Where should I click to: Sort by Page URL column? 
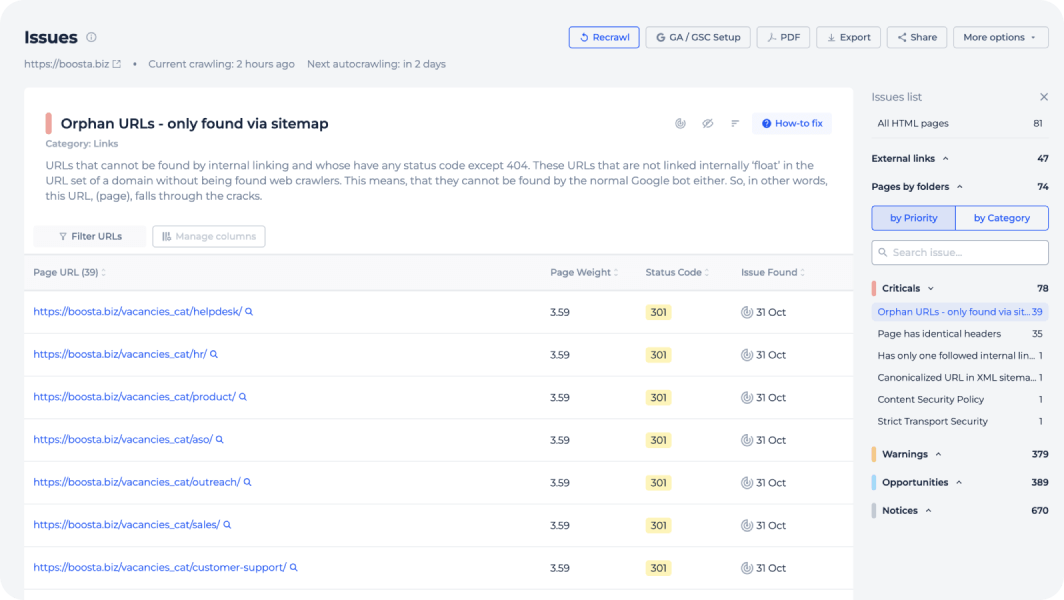pyautogui.click(x=69, y=272)
